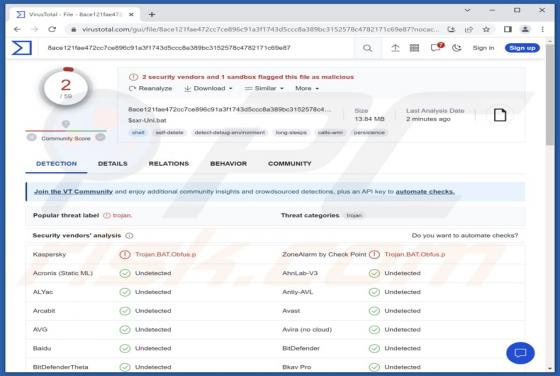This screenshot has width=560, height=376.
Task: Open the notifications icon with red badge
Action: [x=437, y=47]
